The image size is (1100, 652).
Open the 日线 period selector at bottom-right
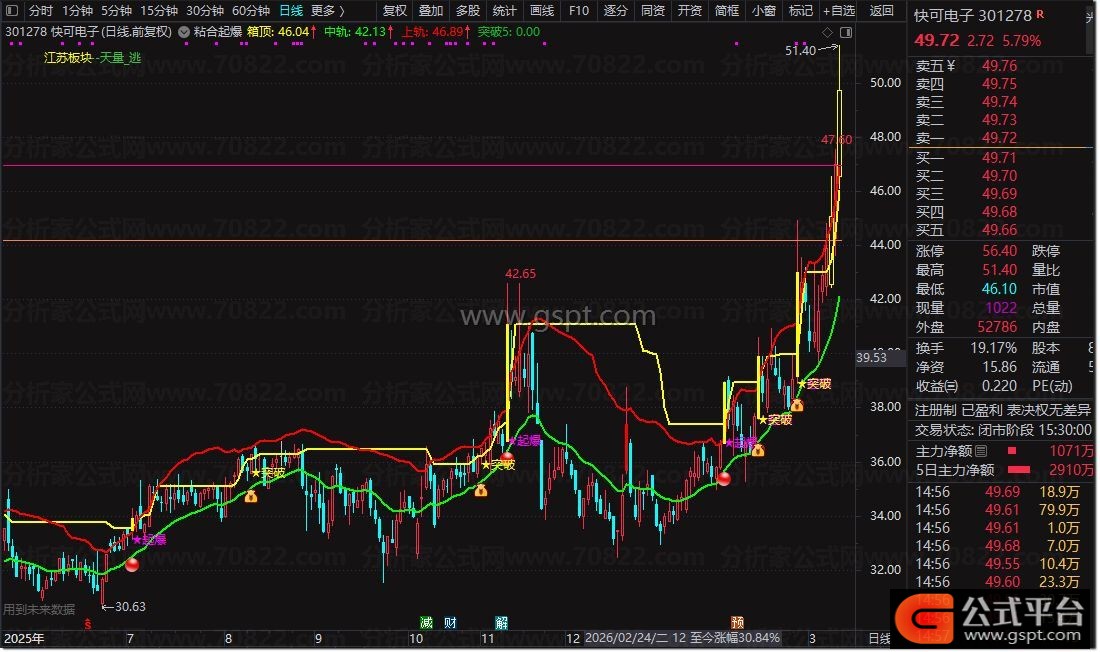[878, 638]
